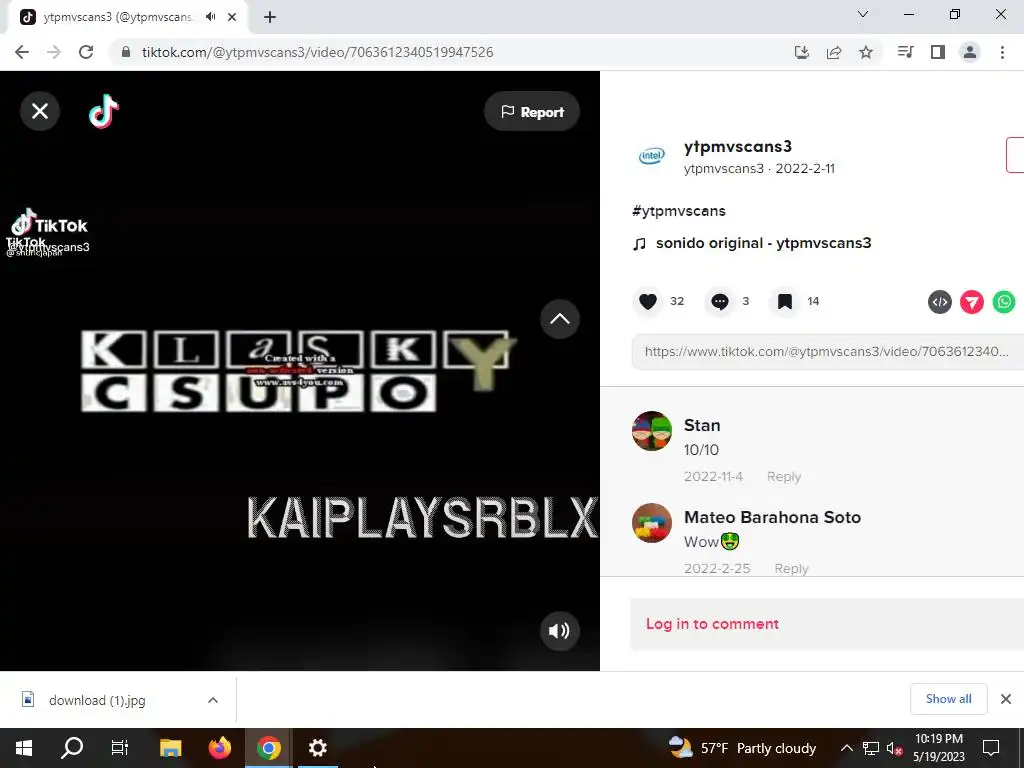Close the downloads bar
This screenshot has height=768, width=1024.
point(1006,699)
